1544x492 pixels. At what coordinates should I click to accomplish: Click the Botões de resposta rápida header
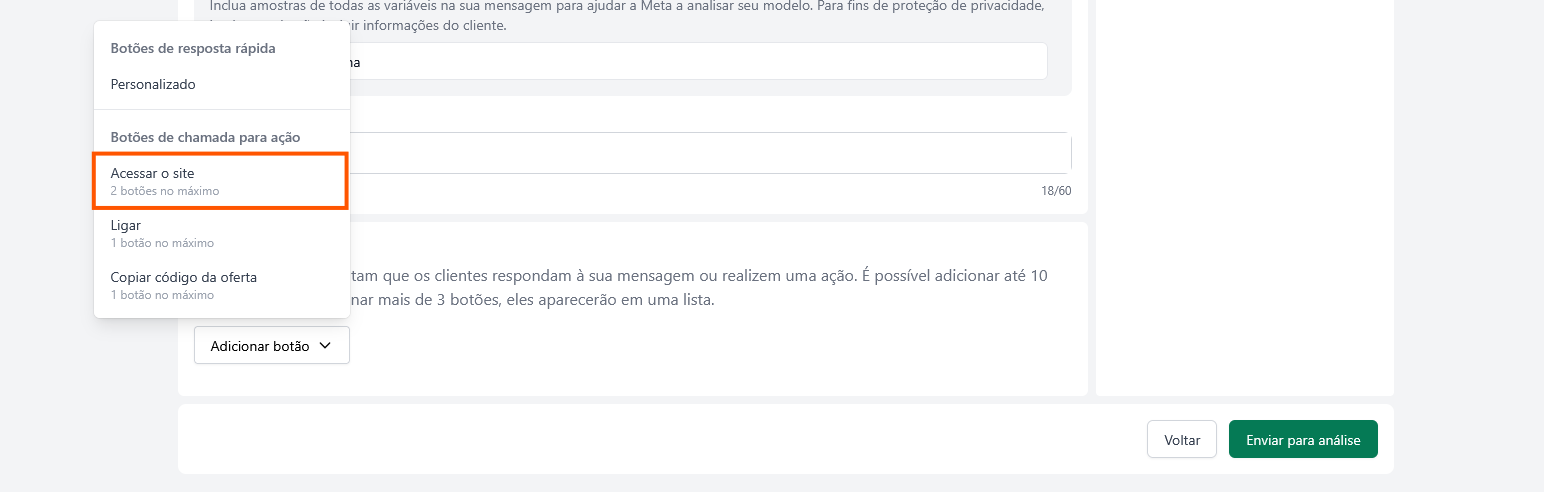(193, 48)
